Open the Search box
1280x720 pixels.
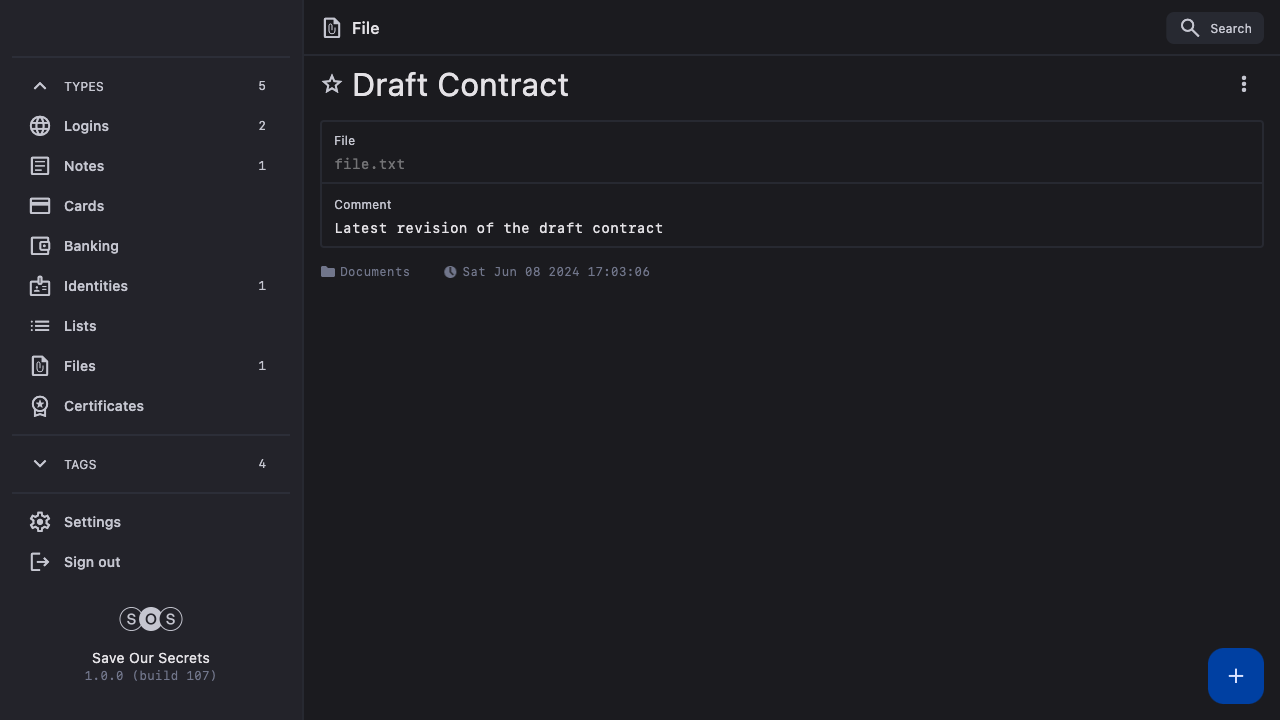click(x=1215, y=28)
